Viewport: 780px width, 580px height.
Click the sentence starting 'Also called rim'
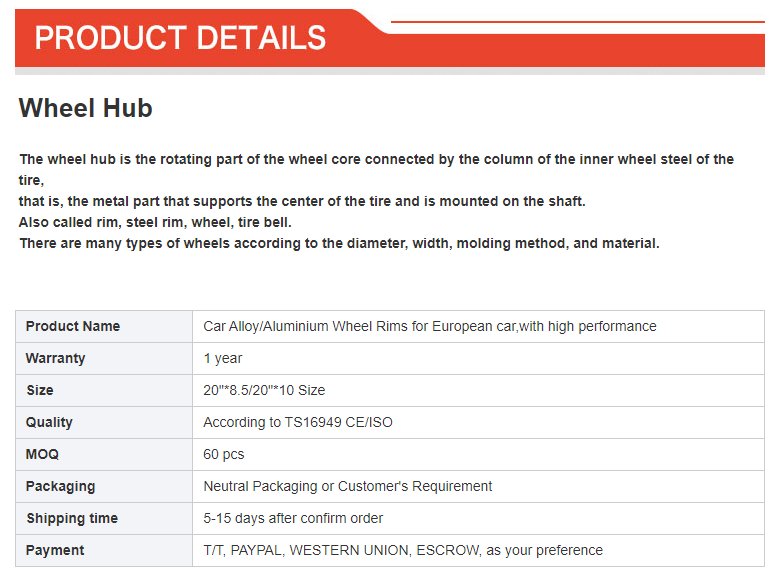[x=155, y=222]
